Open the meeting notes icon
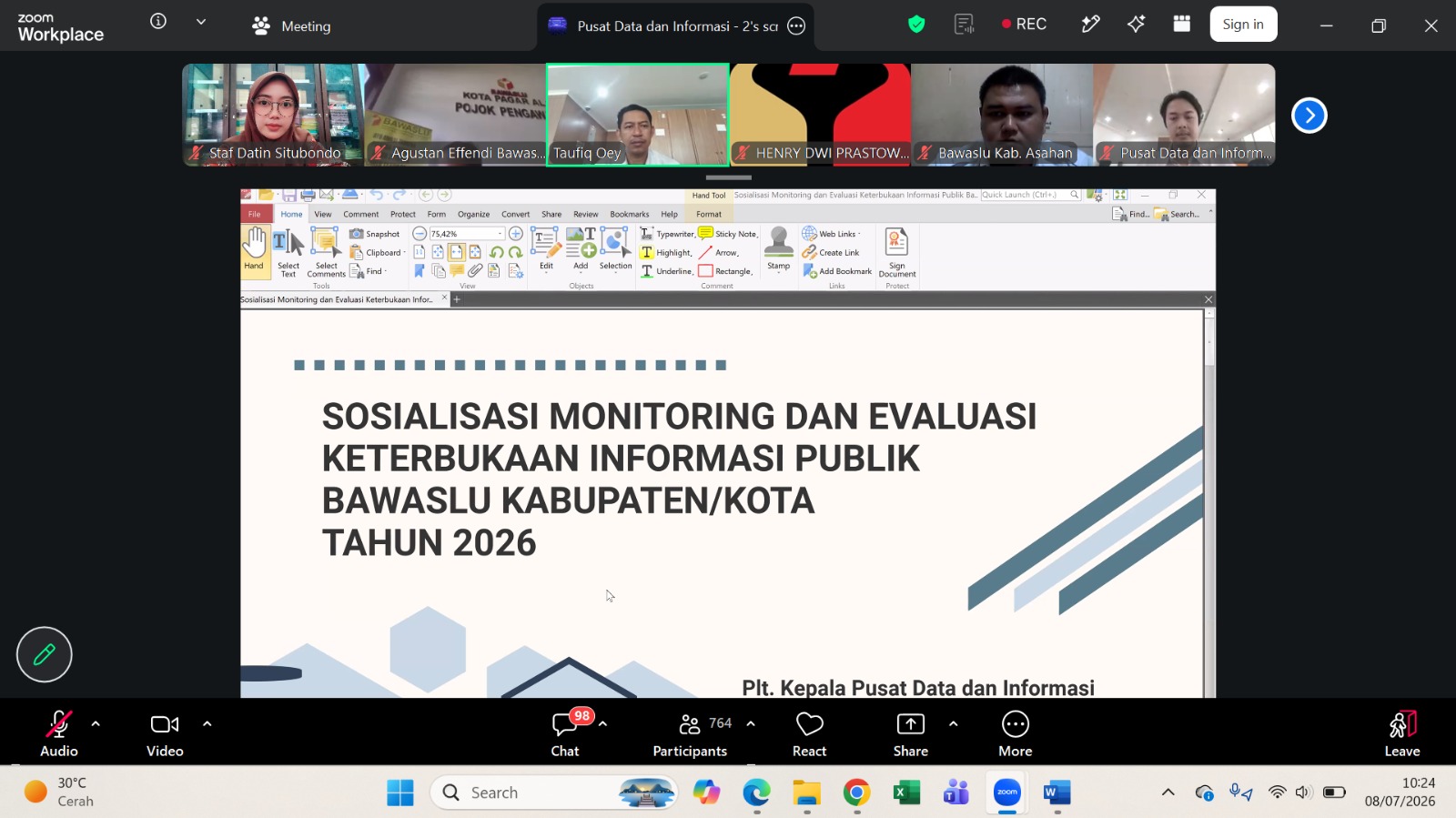The height and width of the screenshot is (818, 1456). click(964, 25)
